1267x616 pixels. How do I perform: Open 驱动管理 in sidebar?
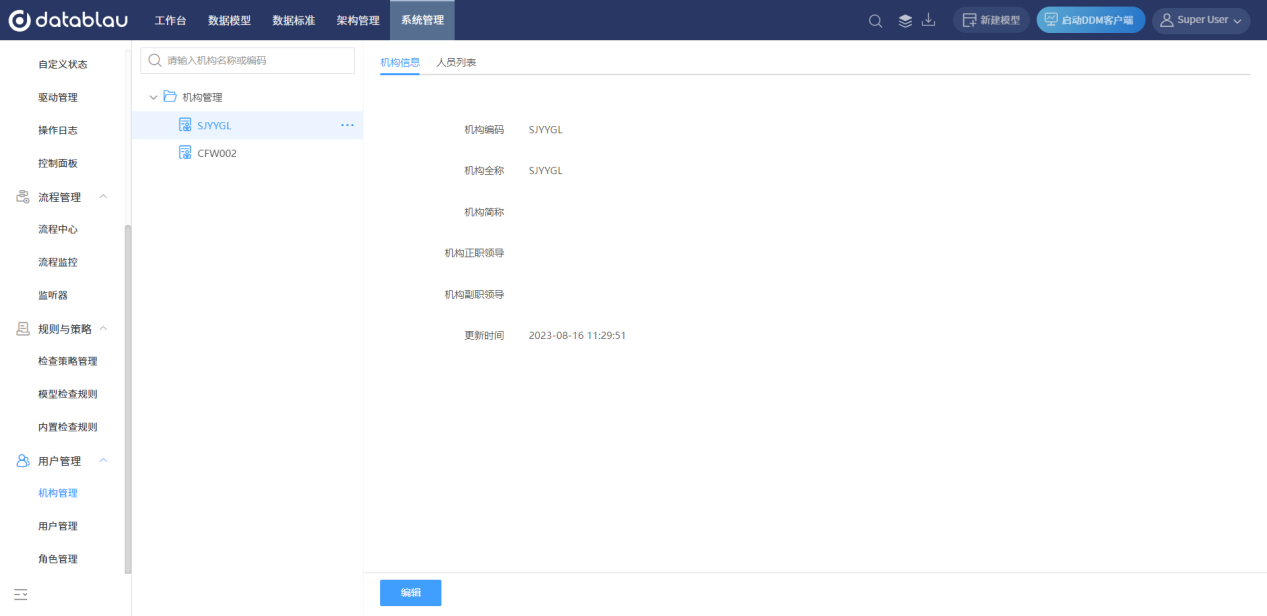click(x=58, y=97)
